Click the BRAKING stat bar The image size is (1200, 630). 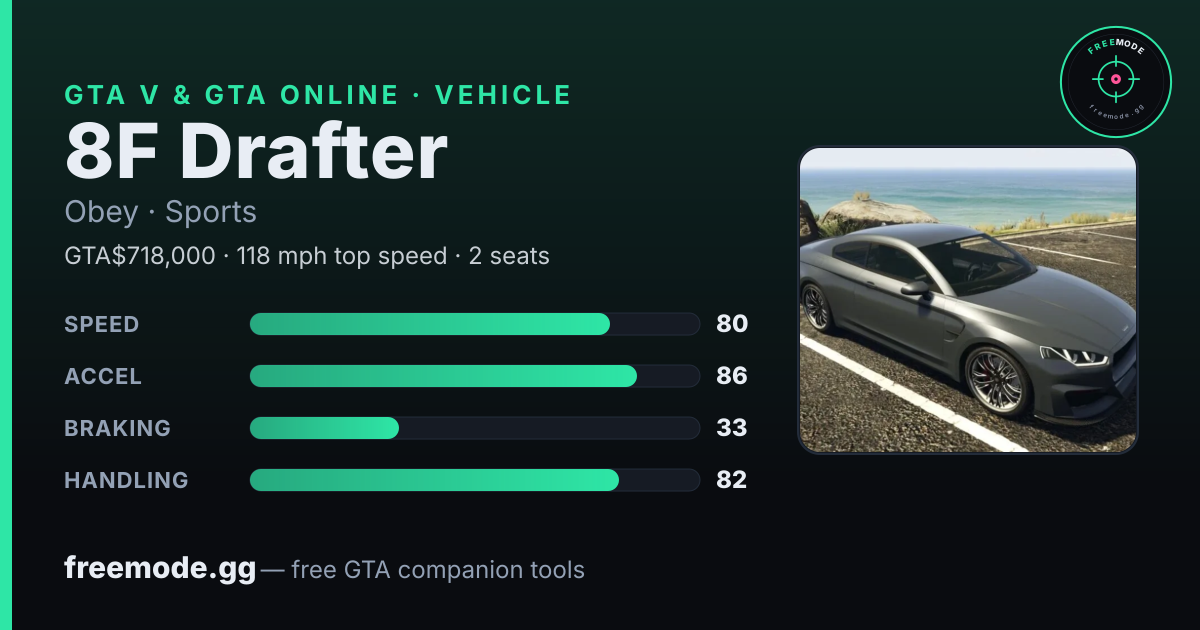pyautogui.click(x=475, y=428)
